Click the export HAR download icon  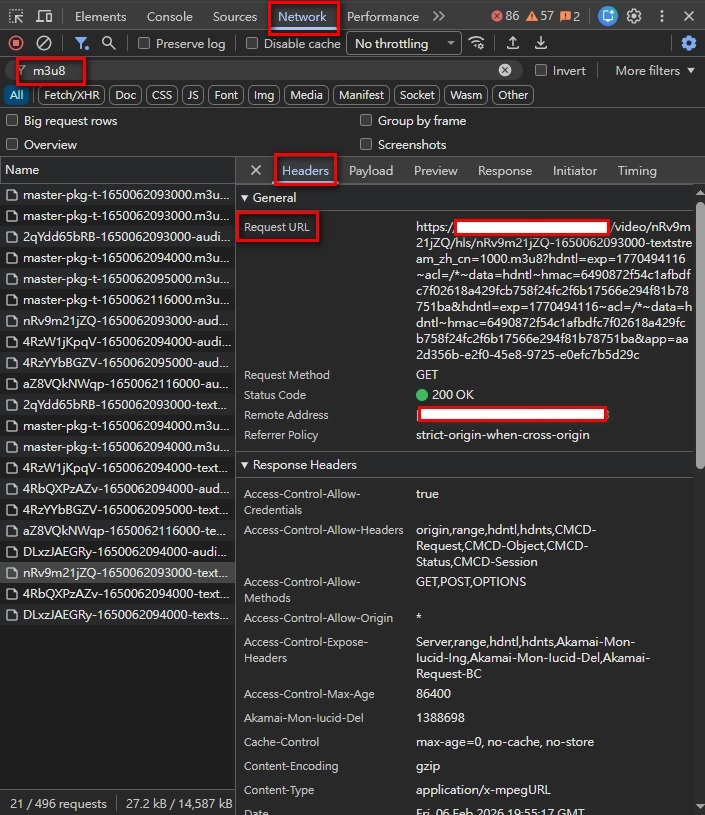click(x=541, y=43)
